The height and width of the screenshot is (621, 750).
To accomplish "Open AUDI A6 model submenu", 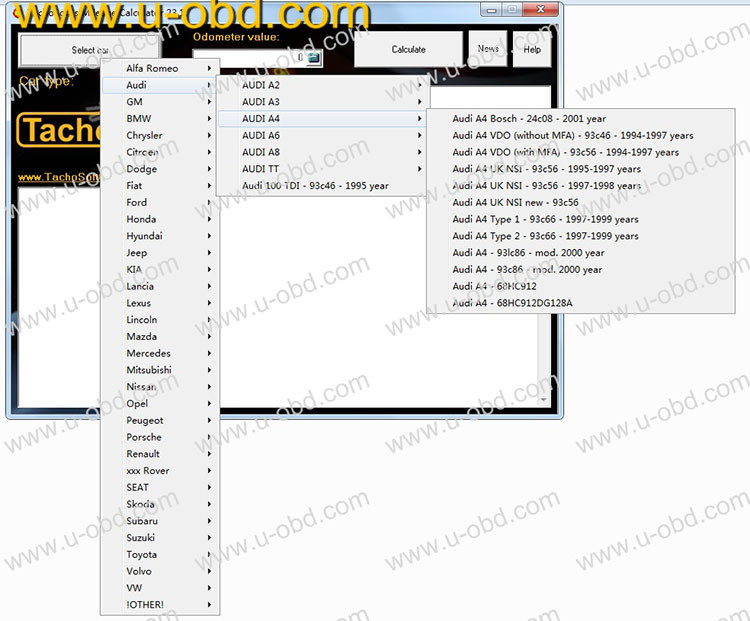I will click(x=323, y=135).
